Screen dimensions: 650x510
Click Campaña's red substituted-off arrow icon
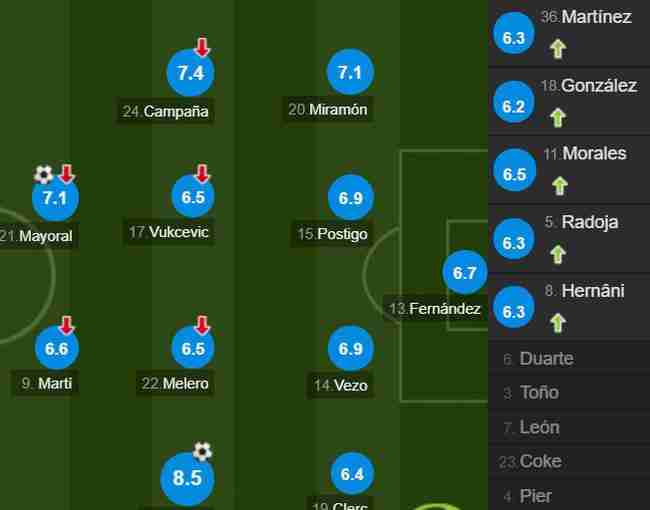pos(202,47)
